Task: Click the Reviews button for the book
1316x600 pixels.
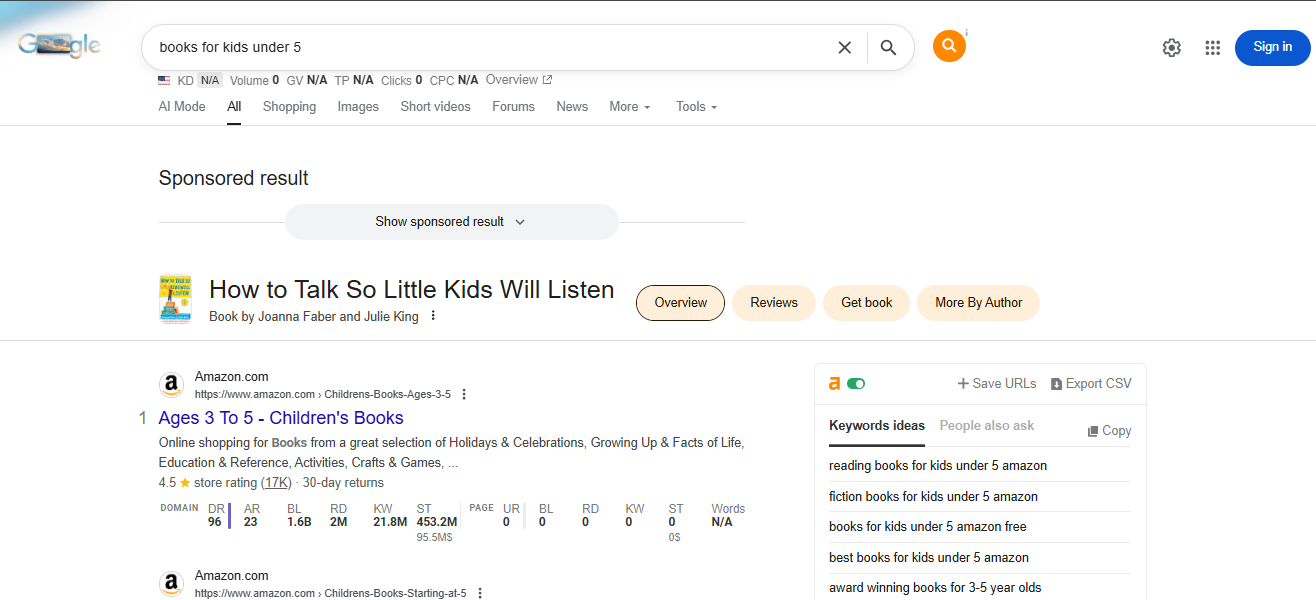Action: tap(773, 302)
